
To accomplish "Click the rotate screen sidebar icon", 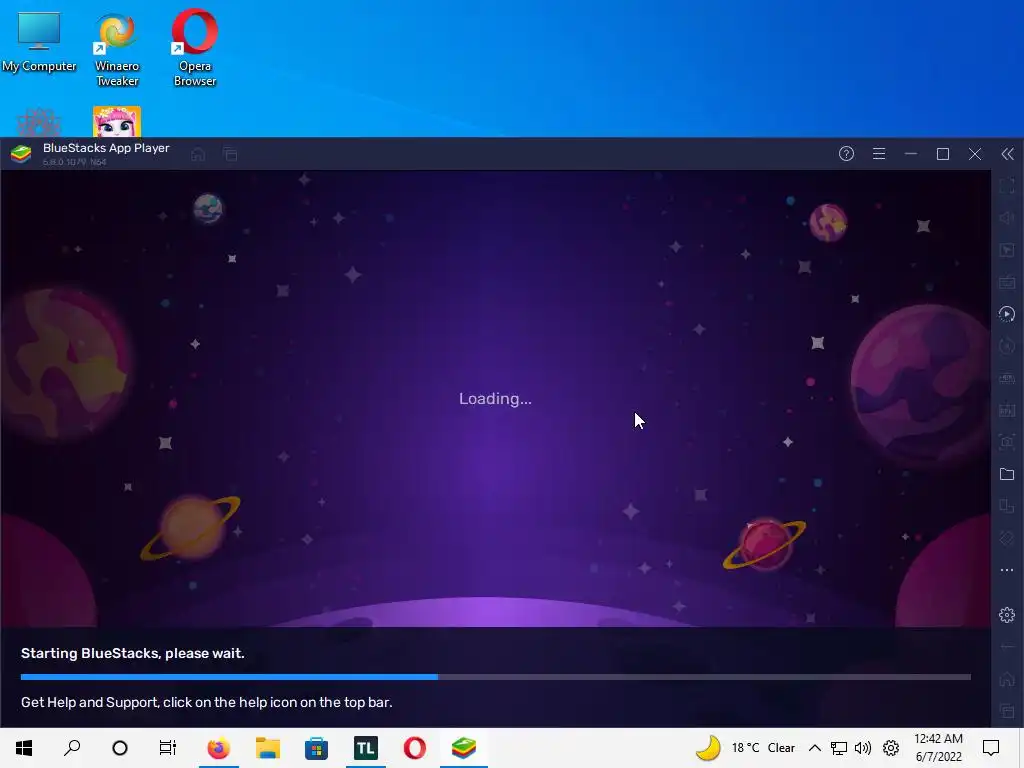I will pos(1007,538).
